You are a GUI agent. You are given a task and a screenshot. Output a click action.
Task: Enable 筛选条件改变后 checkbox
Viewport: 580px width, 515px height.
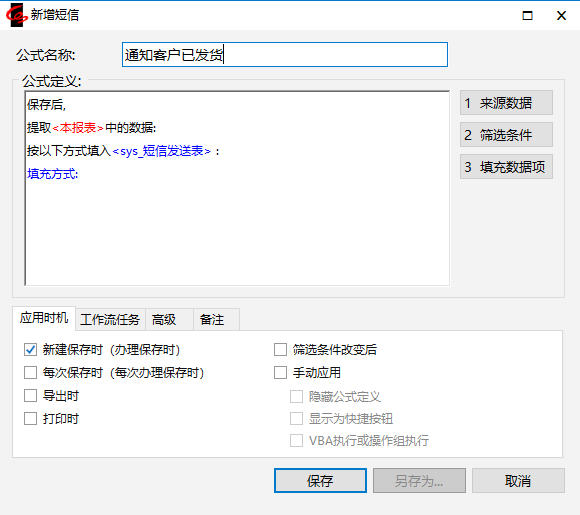click(280, 350)
